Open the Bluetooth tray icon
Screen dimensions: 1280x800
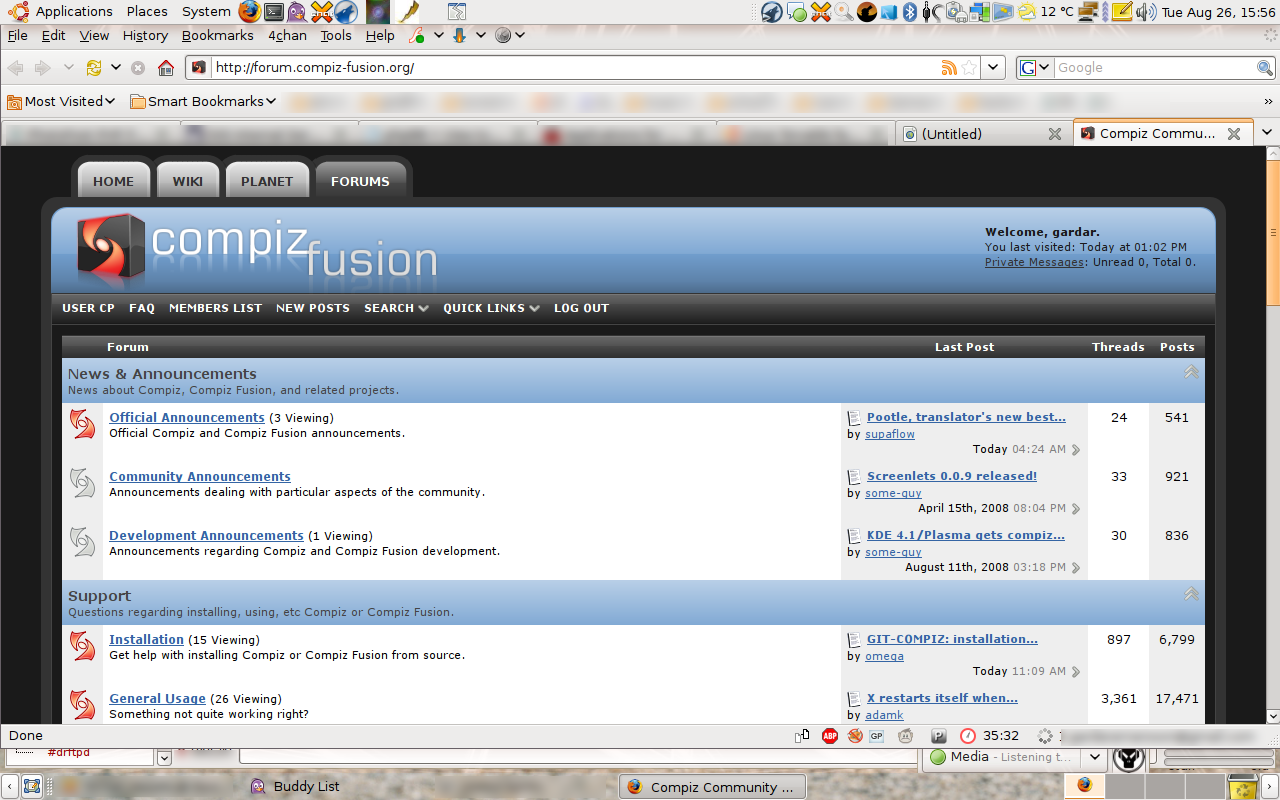pyautogui.click(x=910, y=12)
